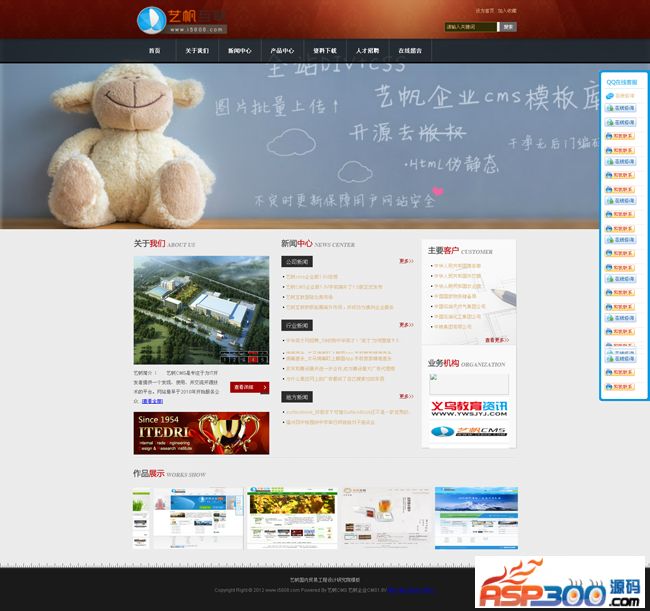This screenshot has height=611, width=650.
Task: Click 更多>> beside 公司新闻
Action: point(406,261)
